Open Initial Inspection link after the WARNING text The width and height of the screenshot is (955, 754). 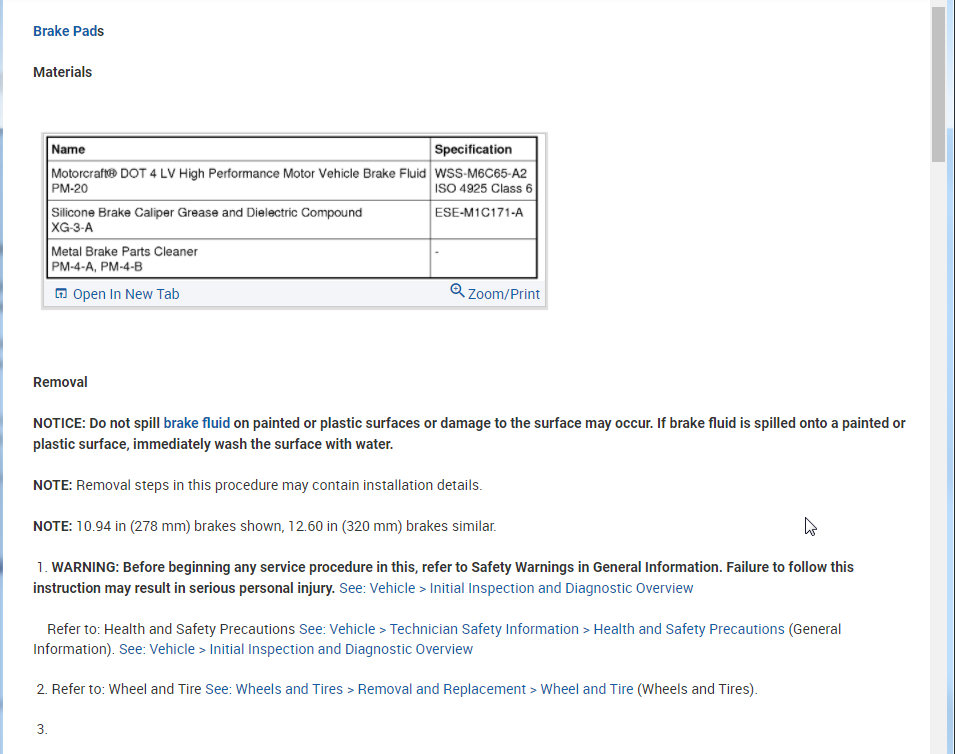516,588
